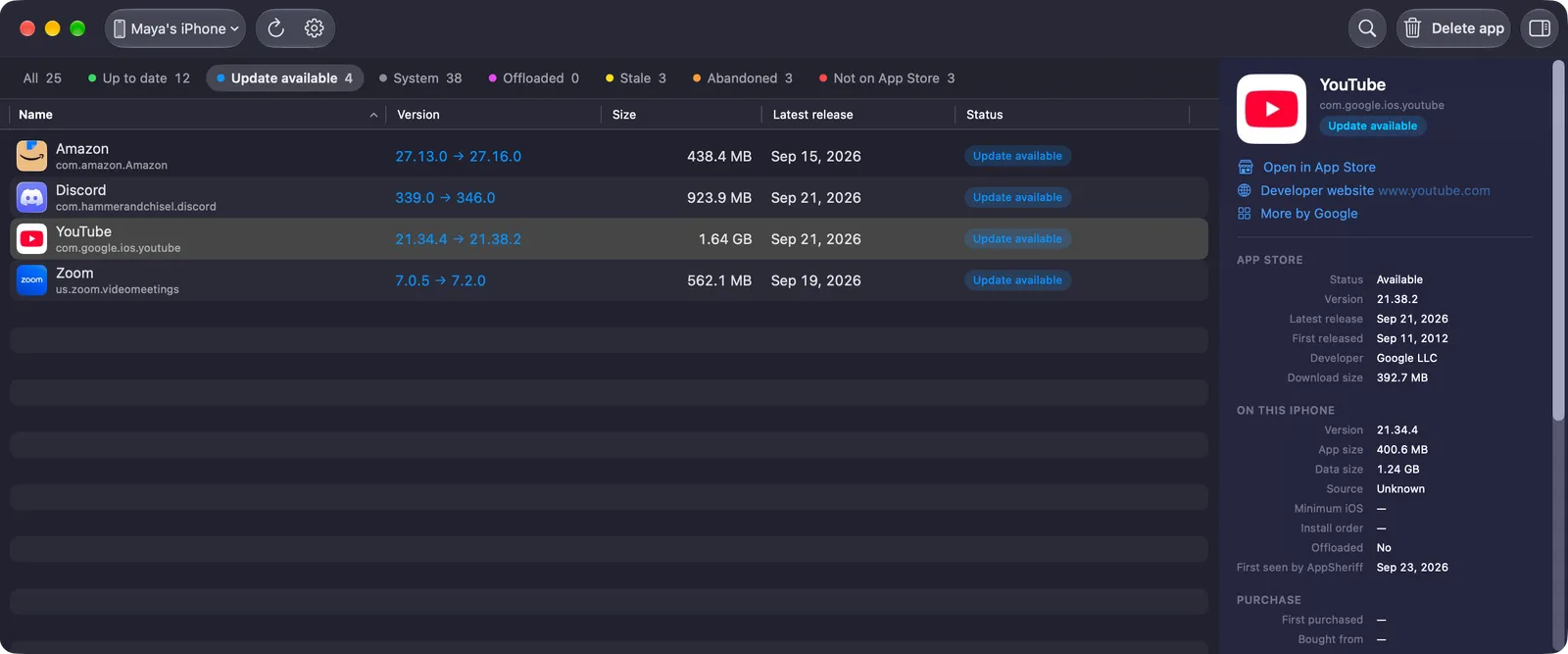Screen dimensions: 1568x654
Task: Click Zoom version 7.0.5 → 7.2.0
Action: coord(440,280)
